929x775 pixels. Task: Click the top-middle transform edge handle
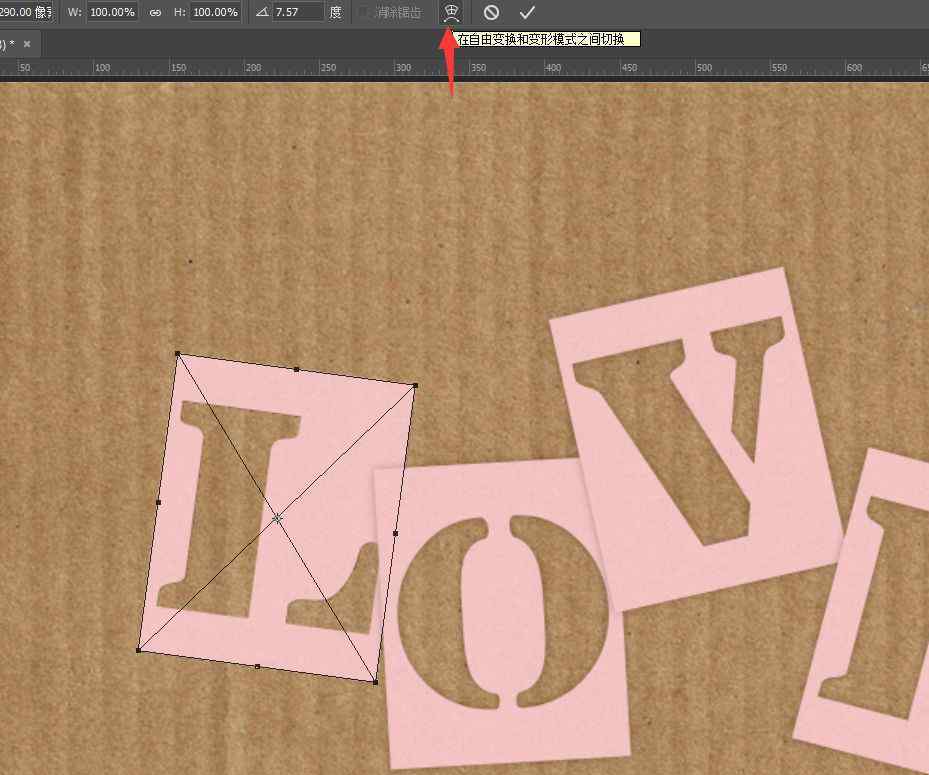pos(297,369)
